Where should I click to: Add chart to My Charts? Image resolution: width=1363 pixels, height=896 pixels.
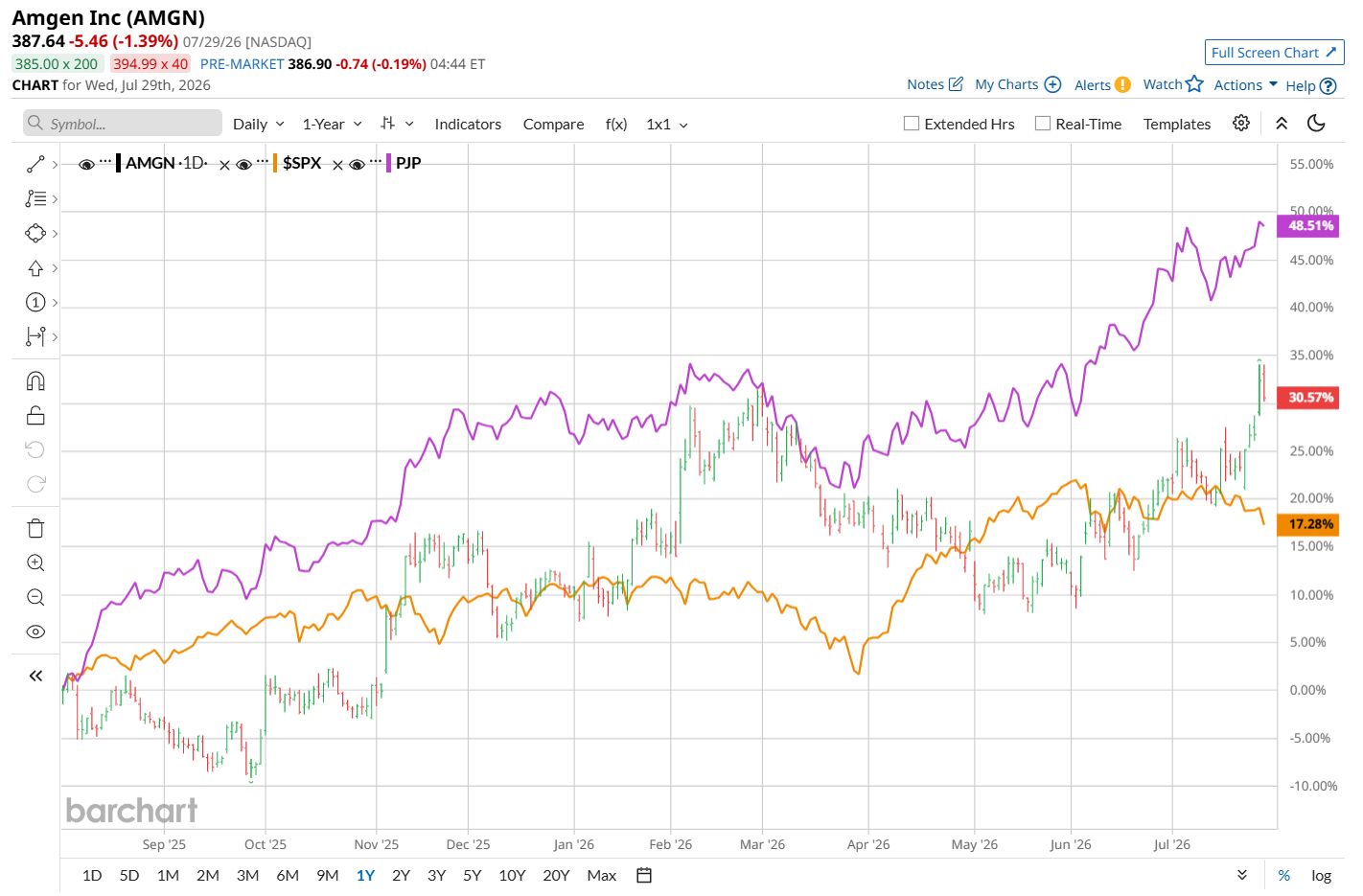1018,84
